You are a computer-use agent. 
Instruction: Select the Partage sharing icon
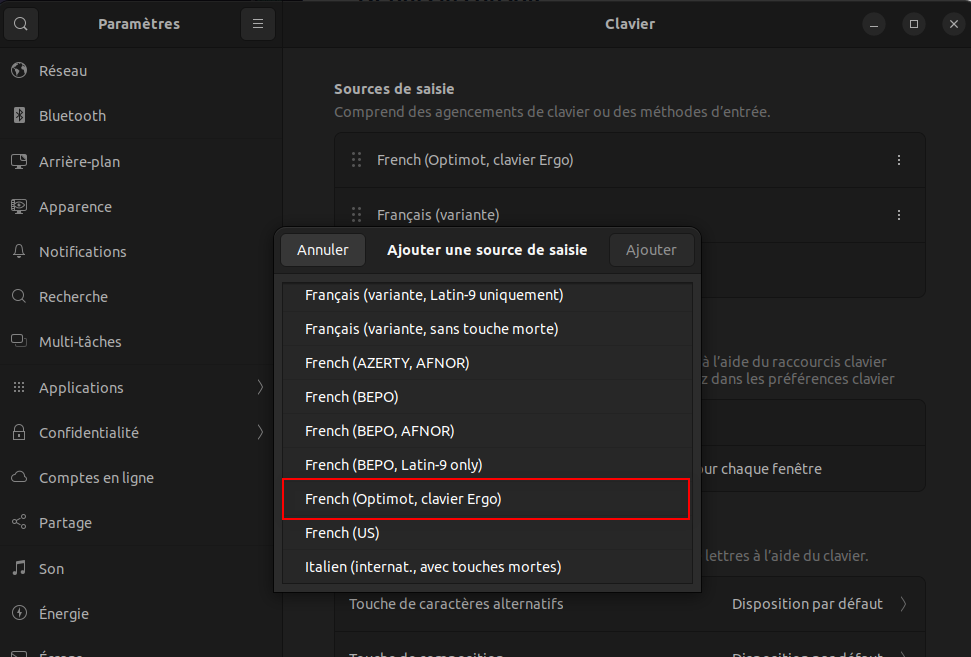tap(19, 522)
